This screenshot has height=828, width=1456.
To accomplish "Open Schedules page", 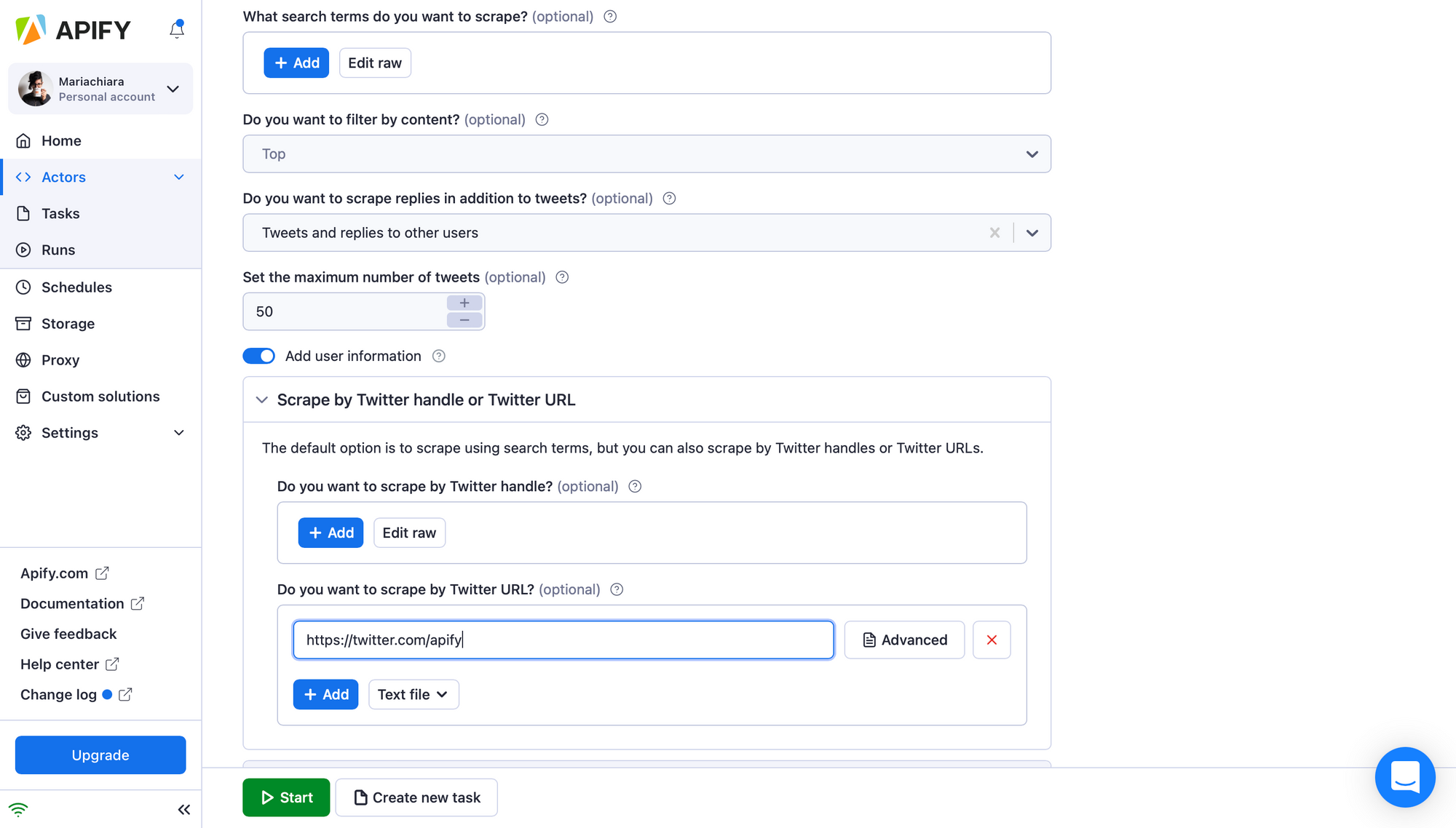I will (x=76, y=287).
